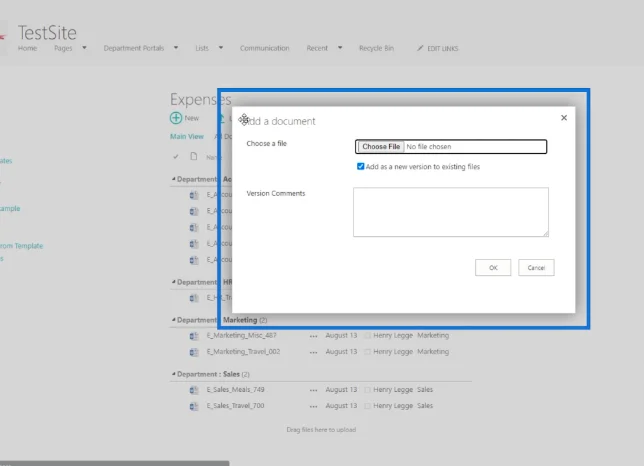
Task: Open the Recycle Bin link
Action: tap(376, 48)
